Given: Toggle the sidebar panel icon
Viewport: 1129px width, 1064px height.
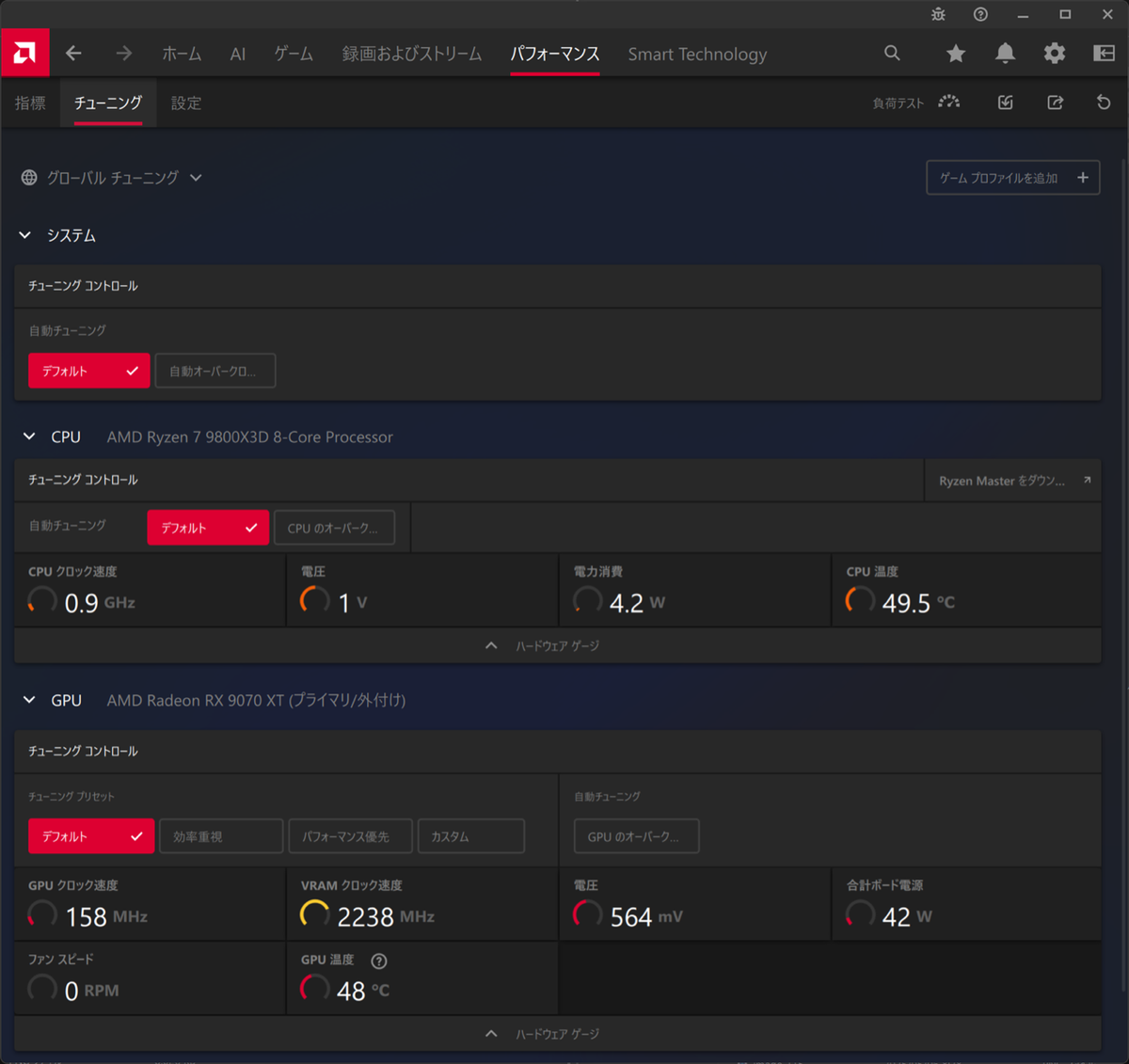Looking at the screenshot, I should coord(1104,54).
